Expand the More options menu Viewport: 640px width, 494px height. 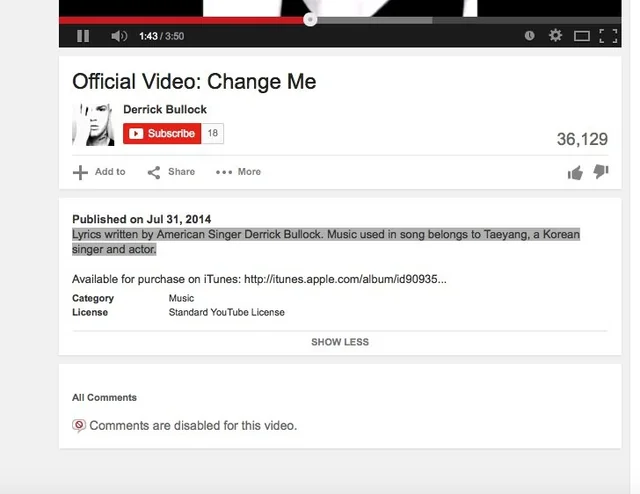(238, 172)
